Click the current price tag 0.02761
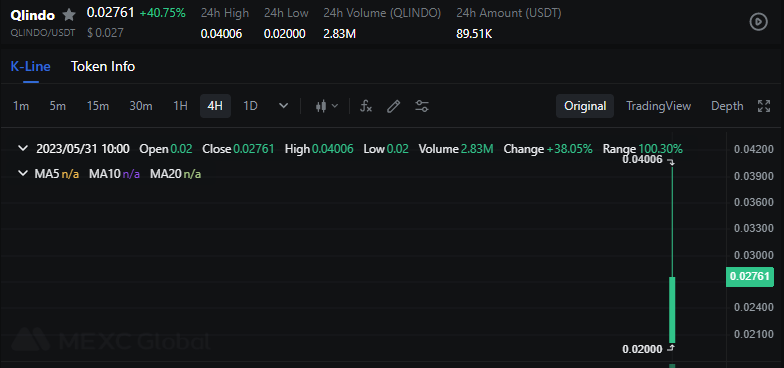This screenshot has height=368, width=784. 750,277
